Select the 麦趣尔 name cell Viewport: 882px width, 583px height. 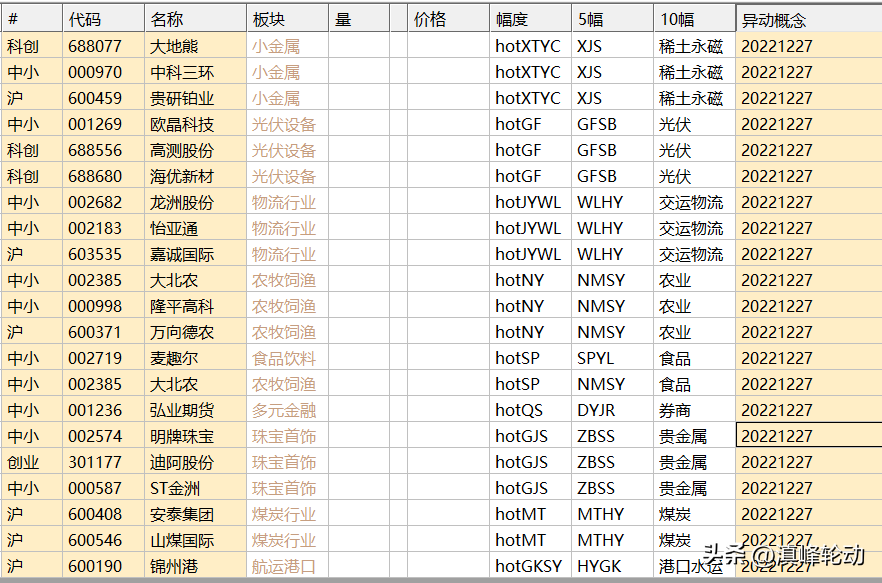pos(195,358)
